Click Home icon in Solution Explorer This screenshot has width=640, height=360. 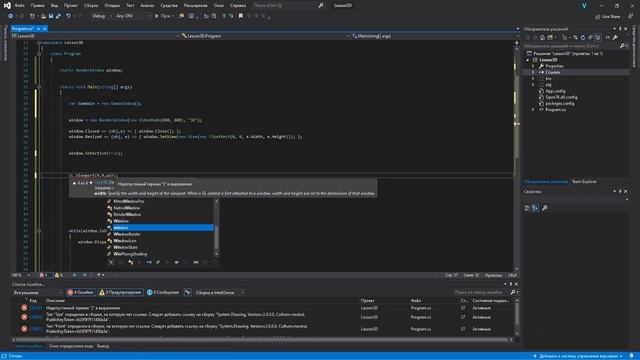pyautogui.click(x=542, y=38)
